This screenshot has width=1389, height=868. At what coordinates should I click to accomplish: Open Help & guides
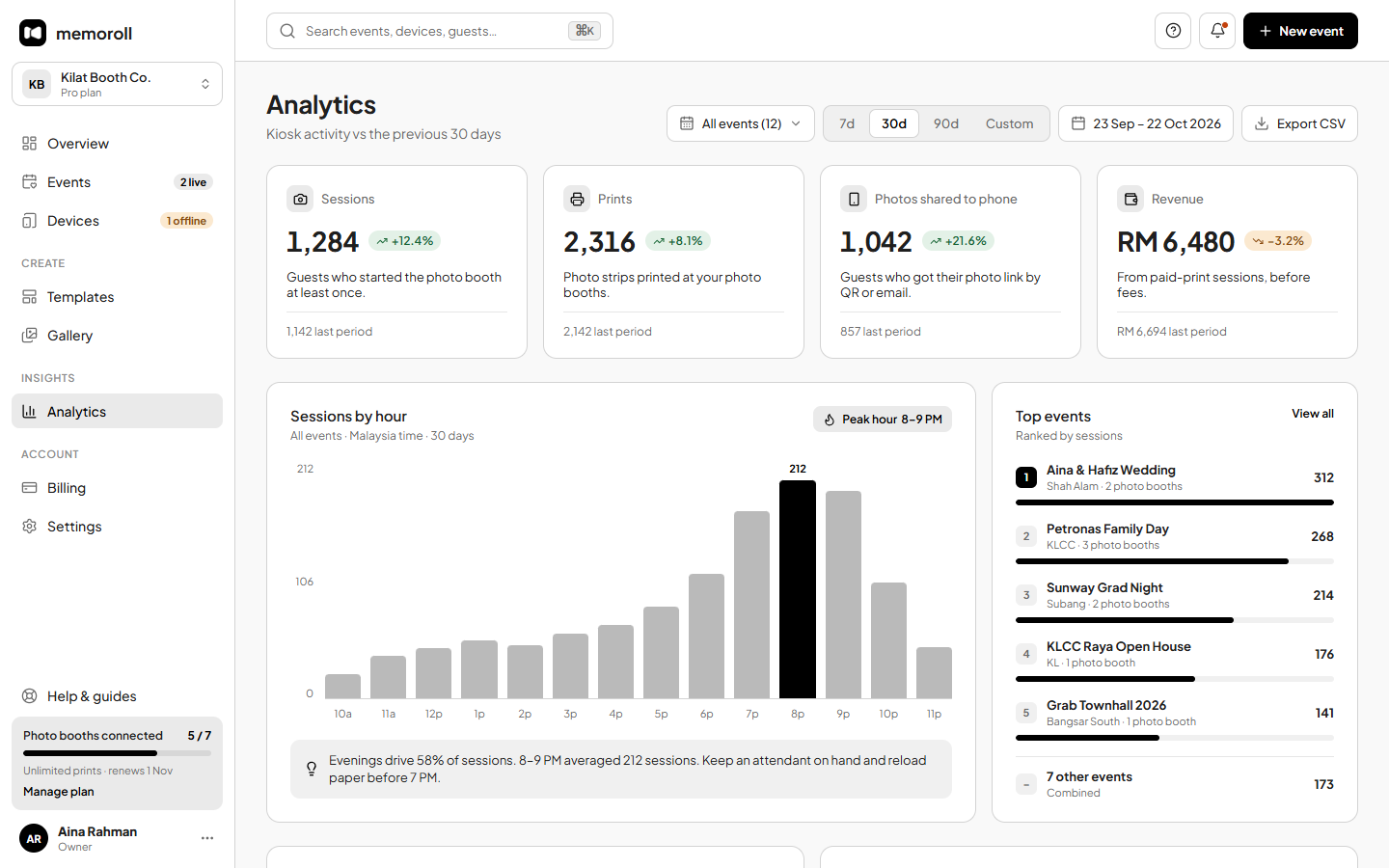click(x=117, y=696)
